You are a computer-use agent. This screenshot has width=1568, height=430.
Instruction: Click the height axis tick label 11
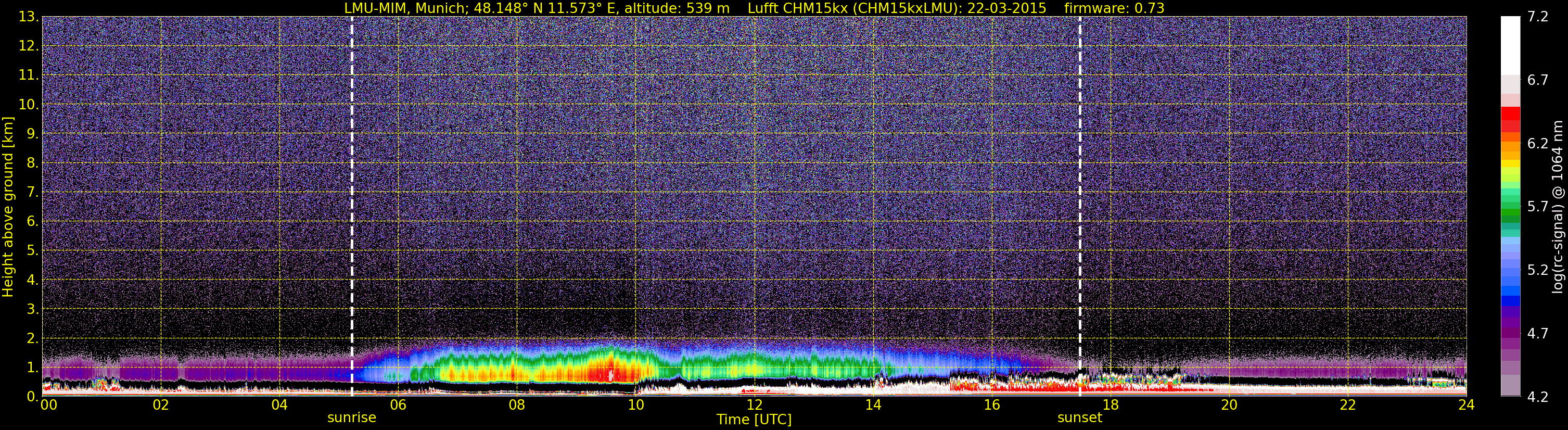(28, 75)
